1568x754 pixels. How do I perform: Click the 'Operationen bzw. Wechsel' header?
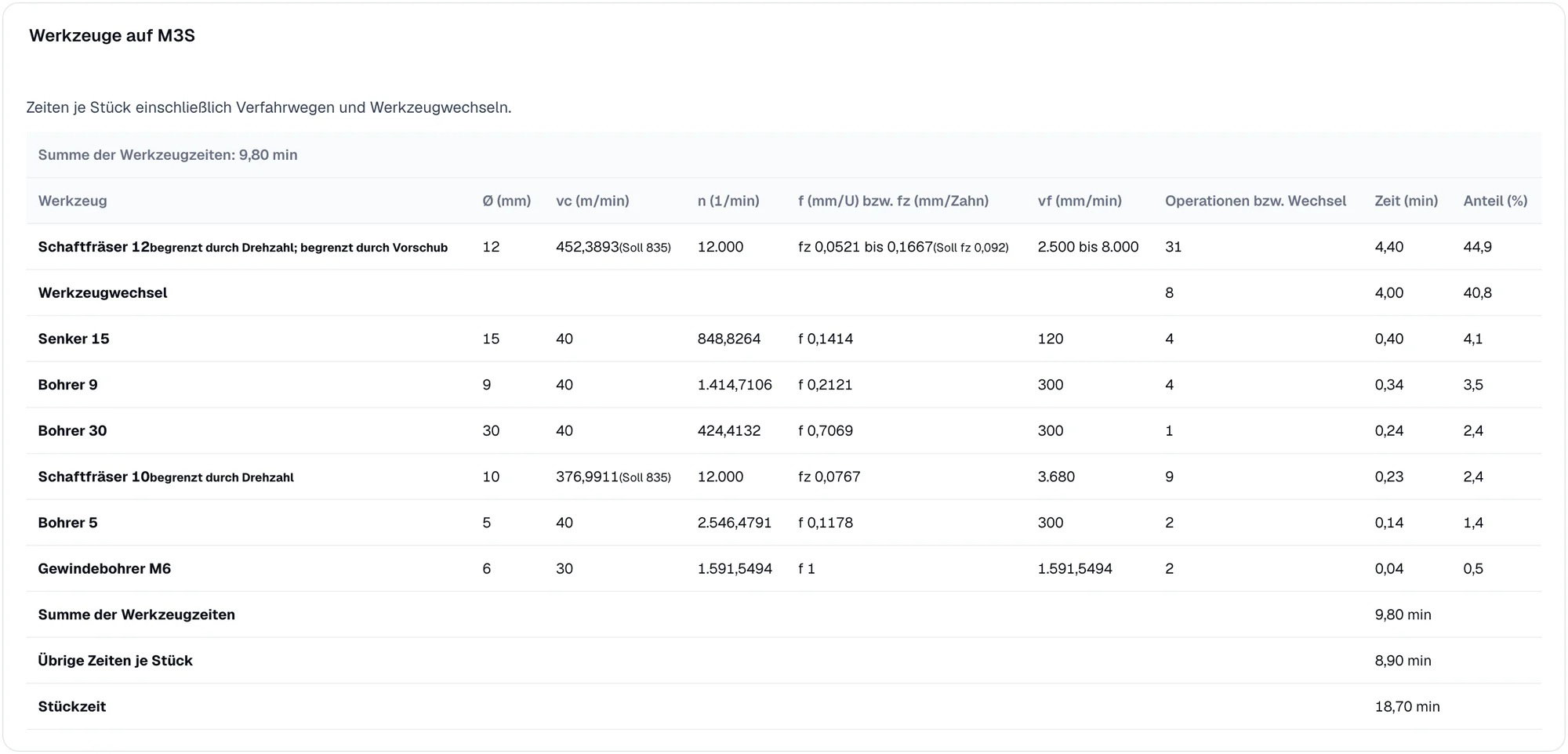[x=1255, y=201]
